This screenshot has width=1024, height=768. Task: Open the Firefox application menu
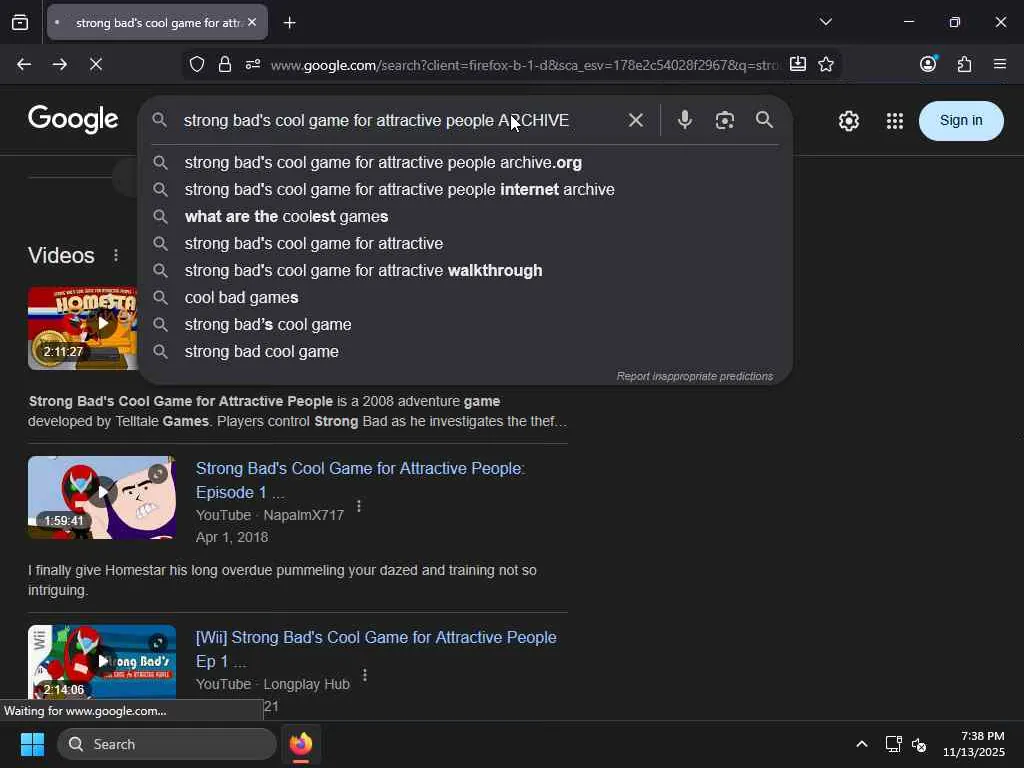pyautogui.click(x=1000, y=64)
